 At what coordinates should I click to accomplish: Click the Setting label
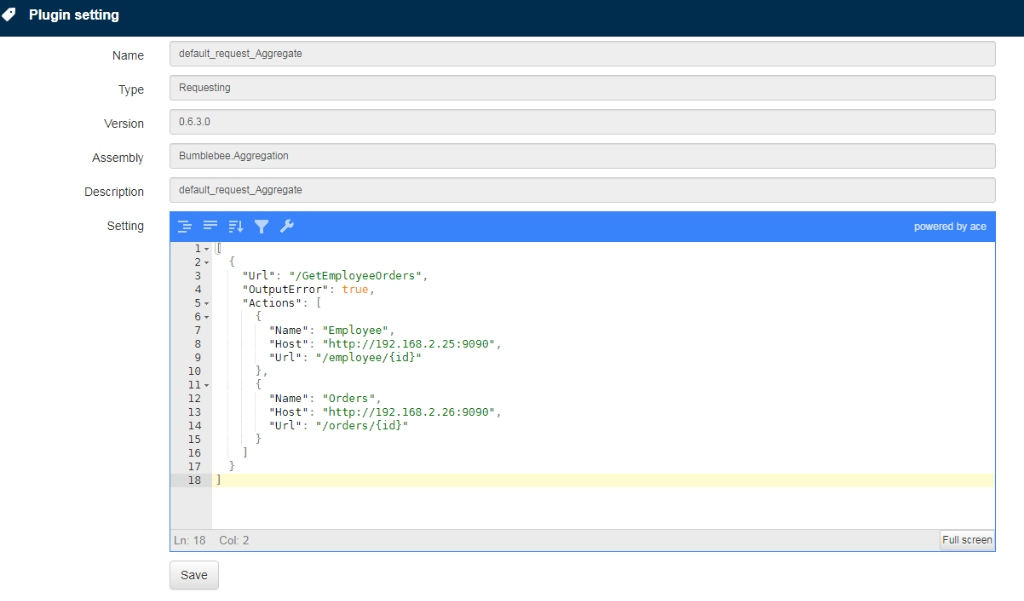pos(125,226)
